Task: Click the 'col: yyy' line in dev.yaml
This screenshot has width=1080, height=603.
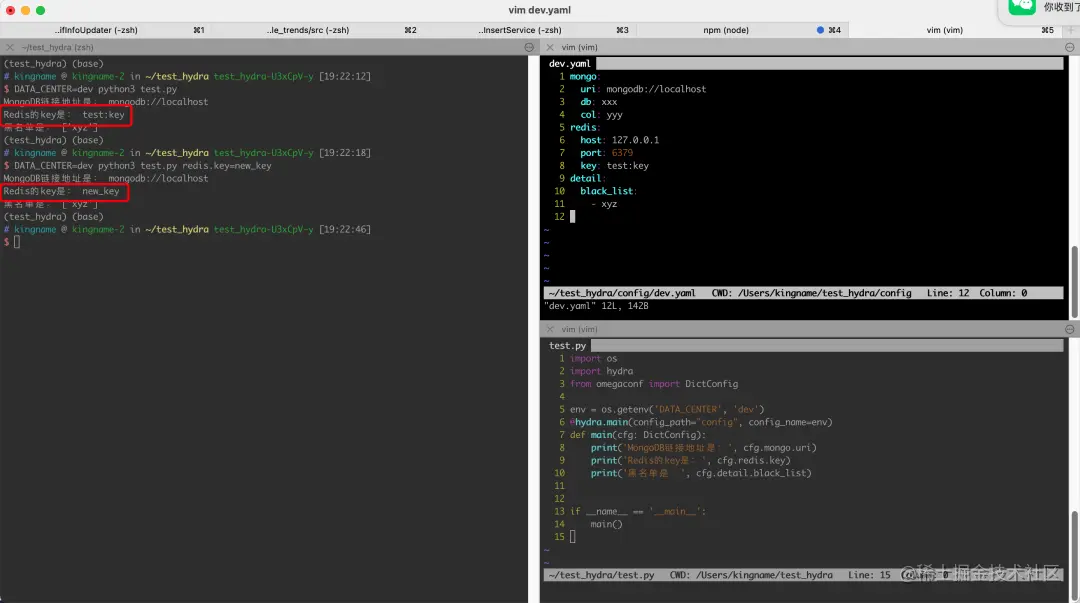Action: pyautogui.click(x=601, y=114)
